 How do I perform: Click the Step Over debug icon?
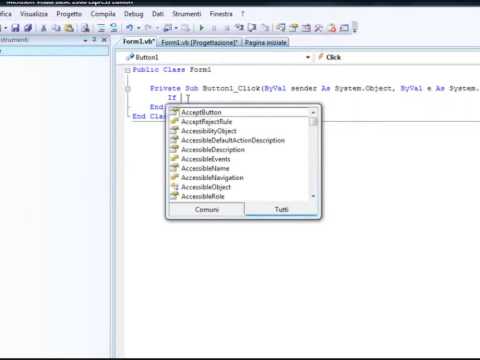[x=252, y=28]
